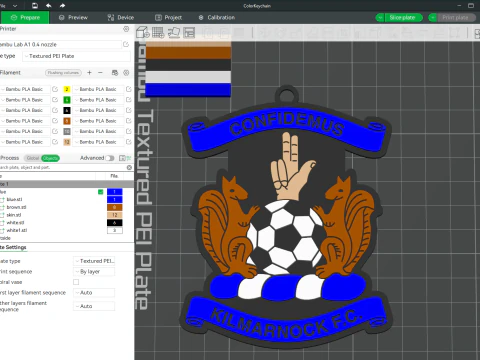Edit preset for filament next to yellow swatch
This screenshot has height=360, width=480.
(128, 89)
